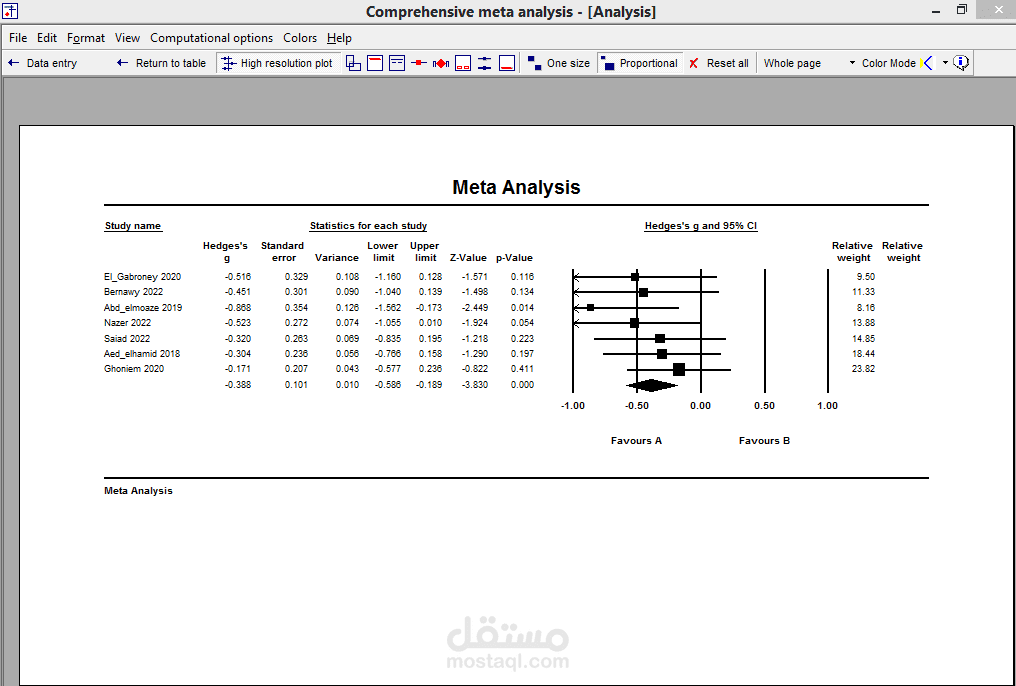
Task: Click the red study symbol icon
Action: pyautogui.click(x=418, y=62)
